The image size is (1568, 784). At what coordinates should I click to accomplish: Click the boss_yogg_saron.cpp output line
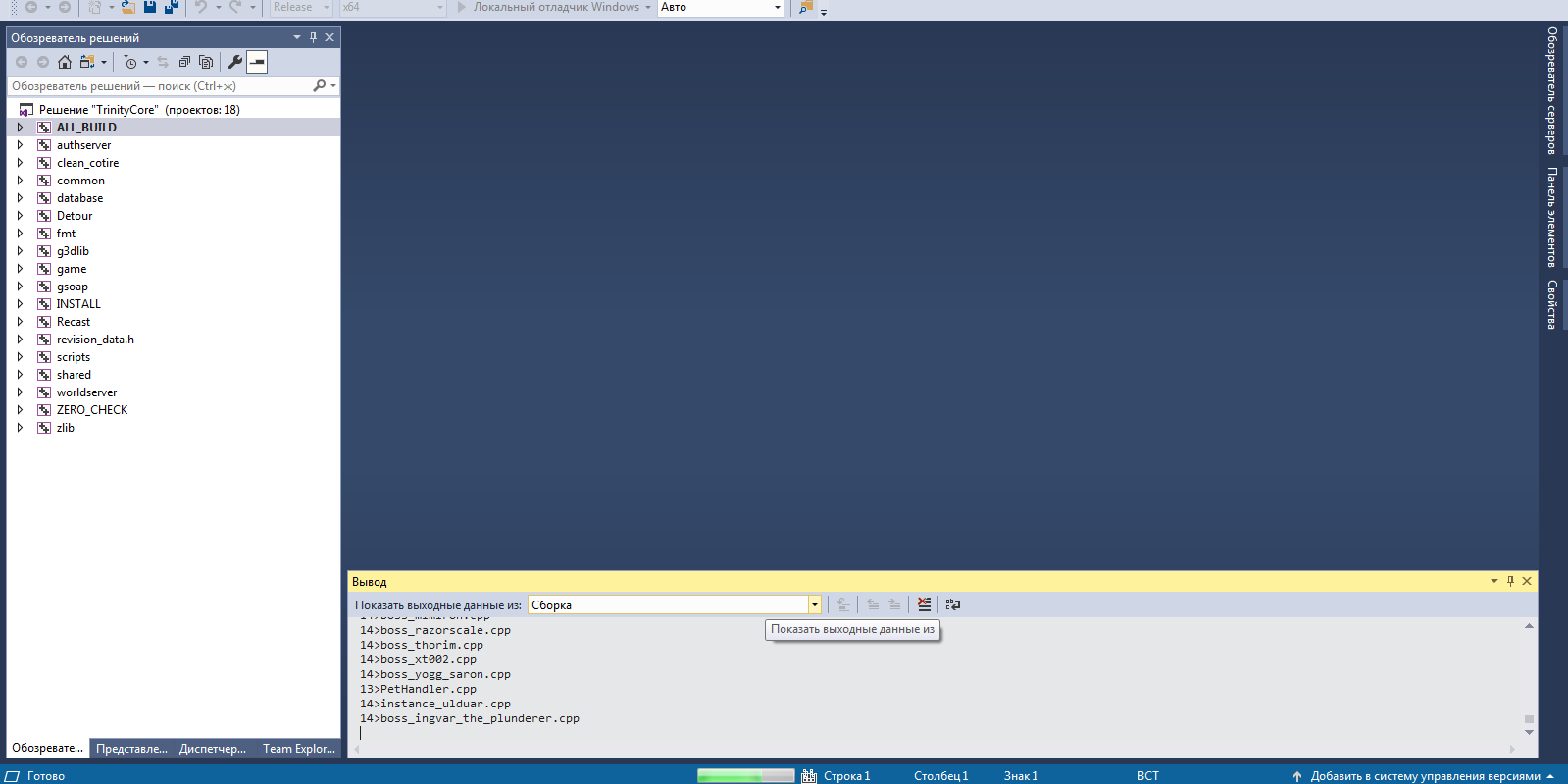pos(435,674)
